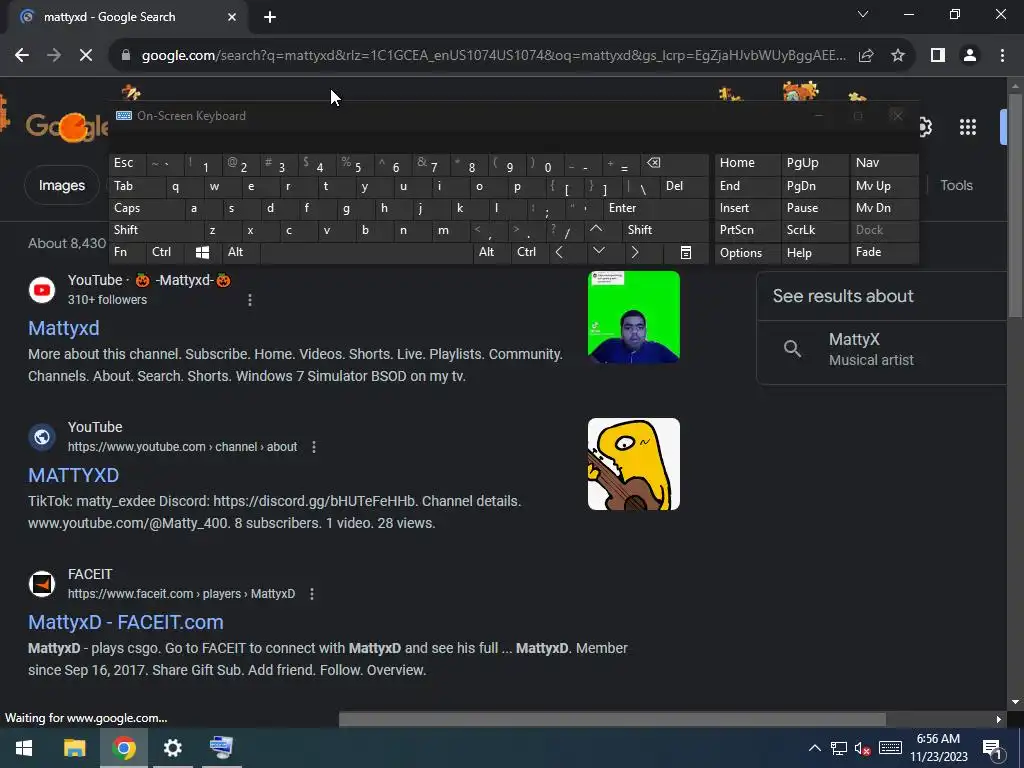The width and height of the screenshot is (1024, 768).
Task: Open notification center icon
Action: coord(992,748)
